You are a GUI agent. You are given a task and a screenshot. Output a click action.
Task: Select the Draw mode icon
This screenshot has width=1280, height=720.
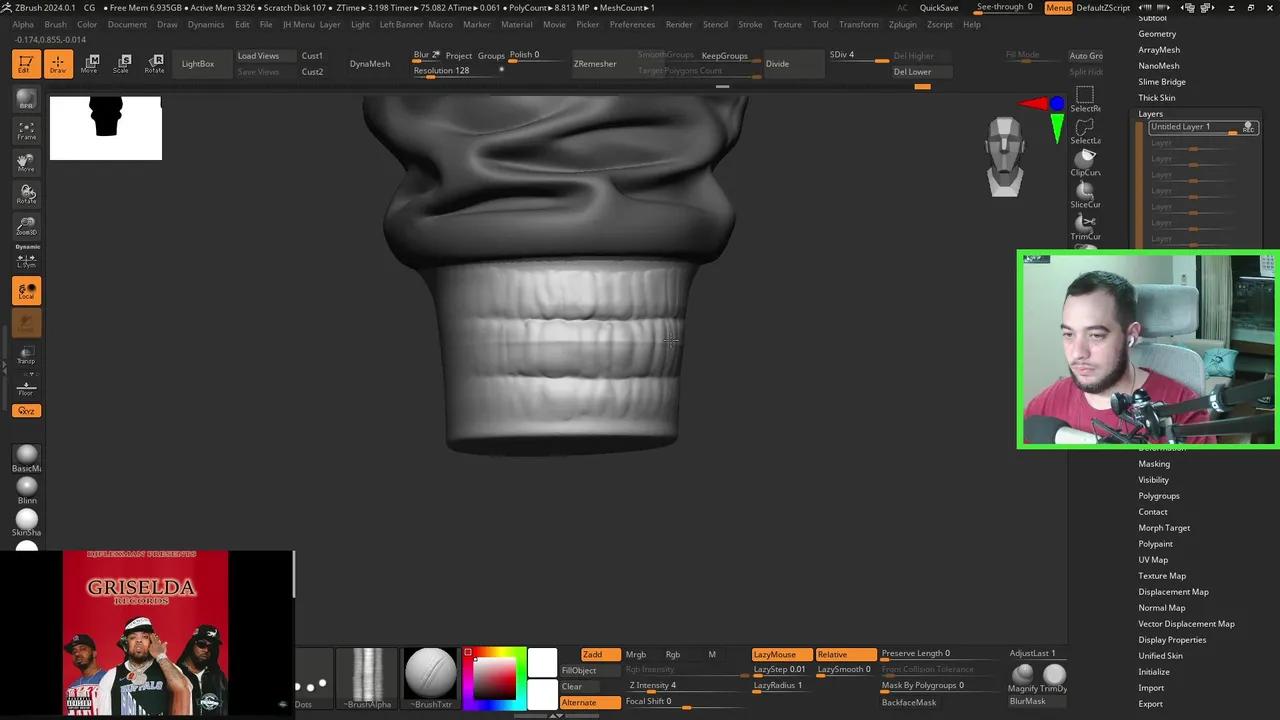click(57, 64)
